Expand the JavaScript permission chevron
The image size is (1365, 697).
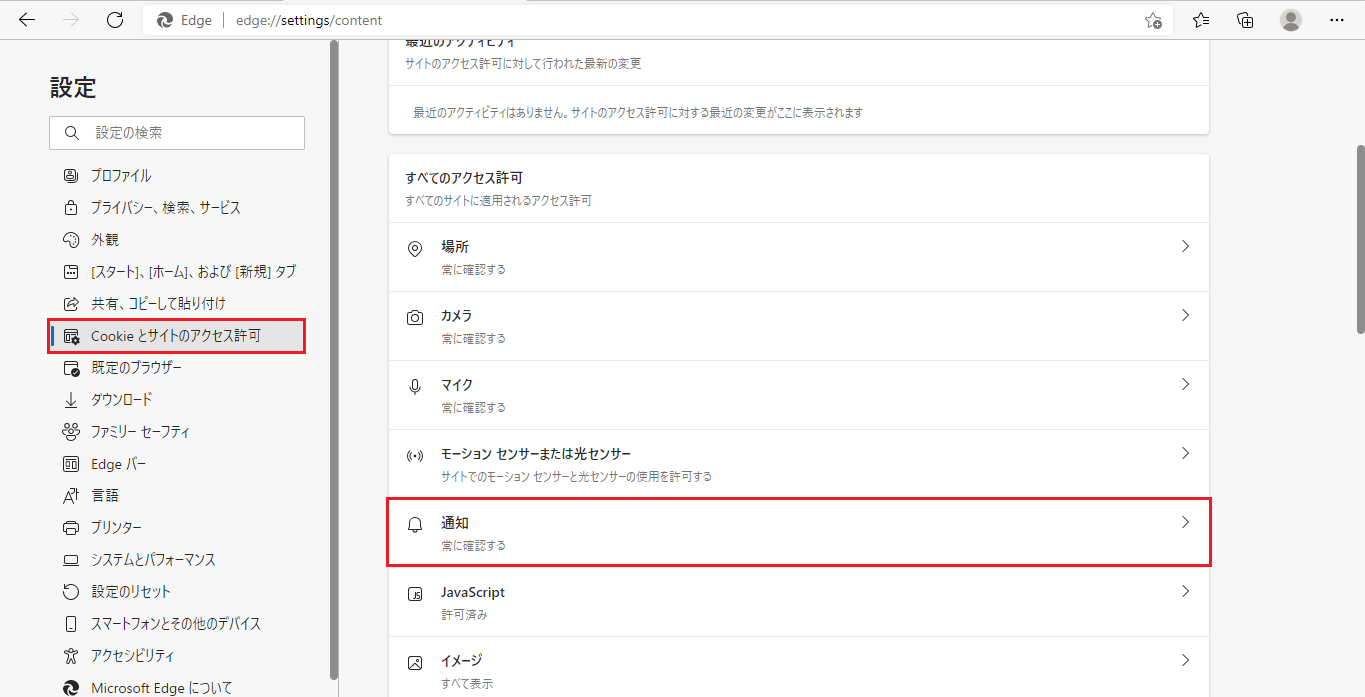1185,591
